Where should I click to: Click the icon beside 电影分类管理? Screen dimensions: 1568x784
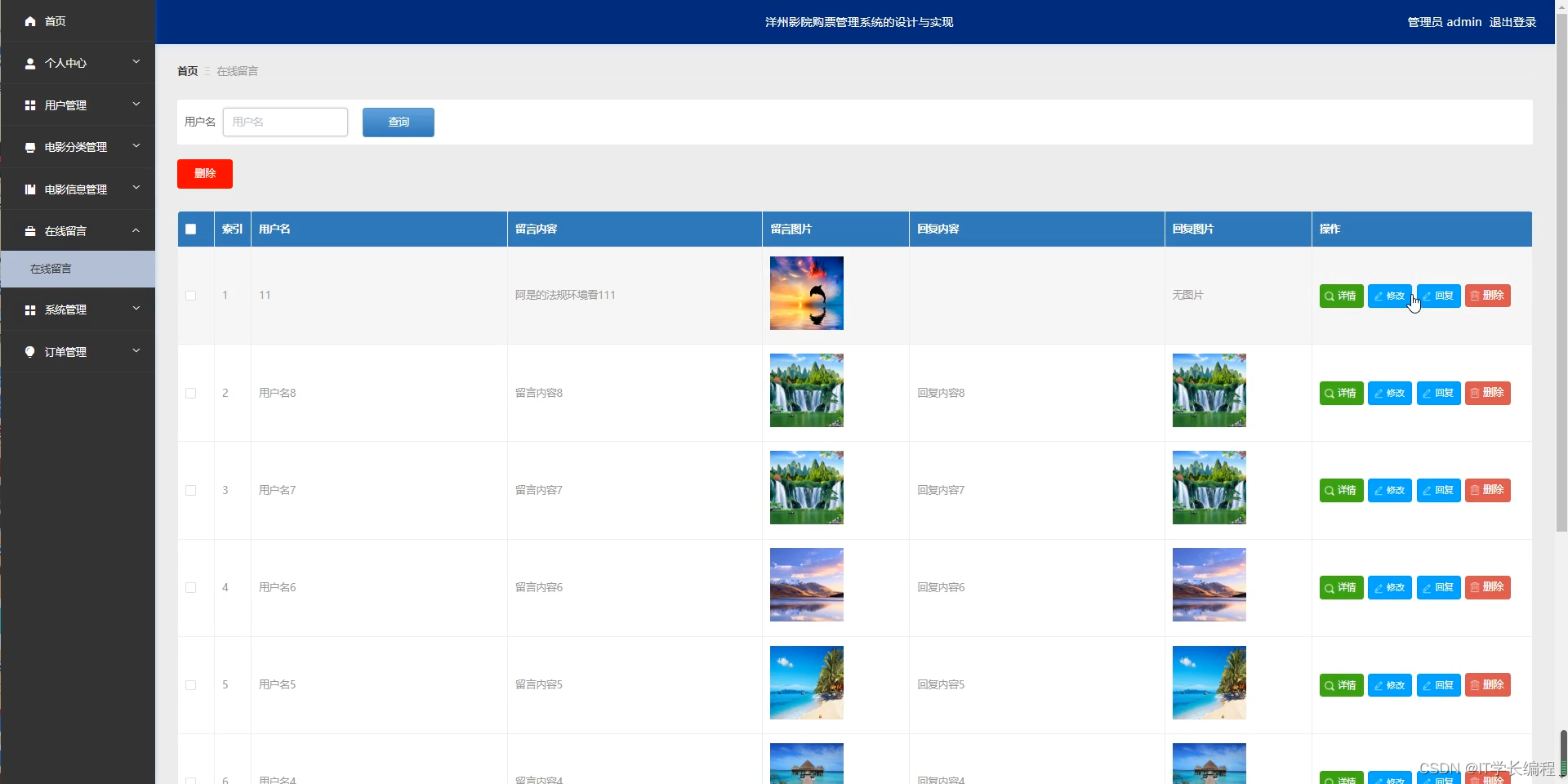click(x=30, y=147)
